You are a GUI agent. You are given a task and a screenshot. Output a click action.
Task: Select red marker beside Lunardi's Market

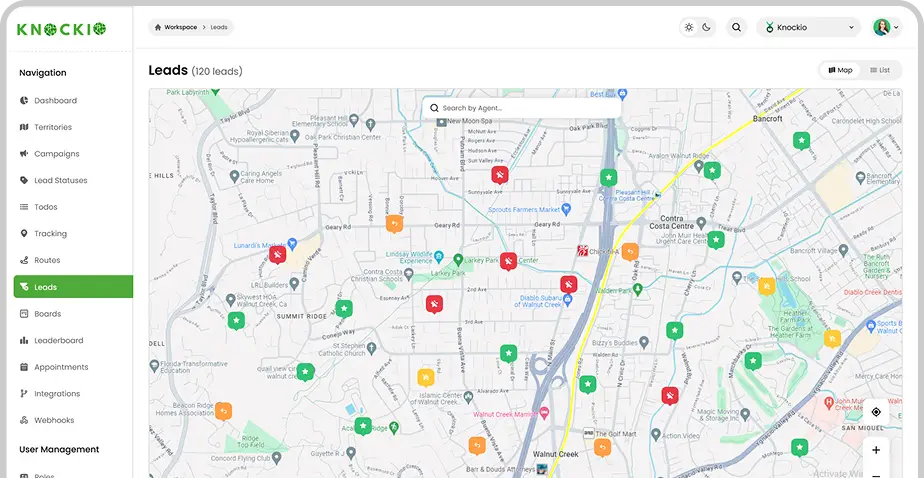278,255
